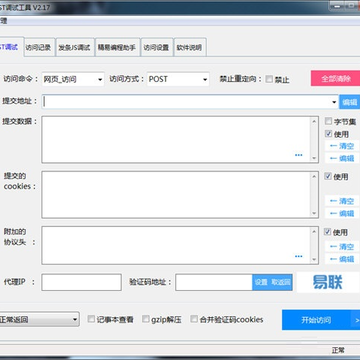Focus the 代理IP input field
The height and width of the screenshot is (360, 360).
coord(81,282)
